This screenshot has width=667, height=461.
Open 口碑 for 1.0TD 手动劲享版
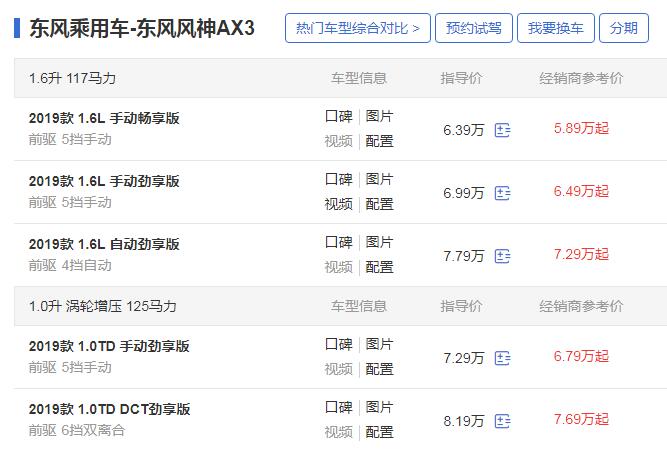[339, 344]
